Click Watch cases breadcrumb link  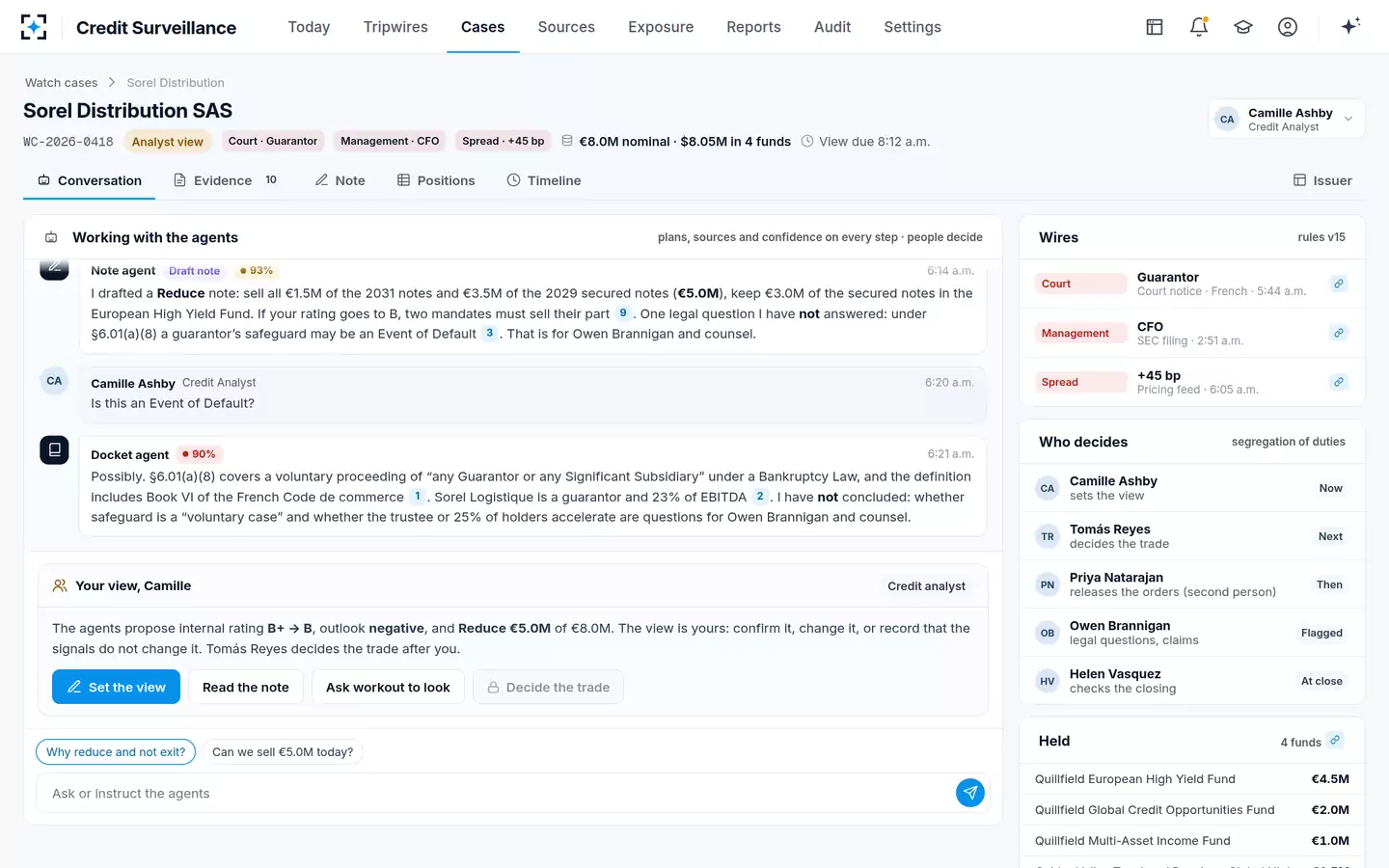[62, 83]
